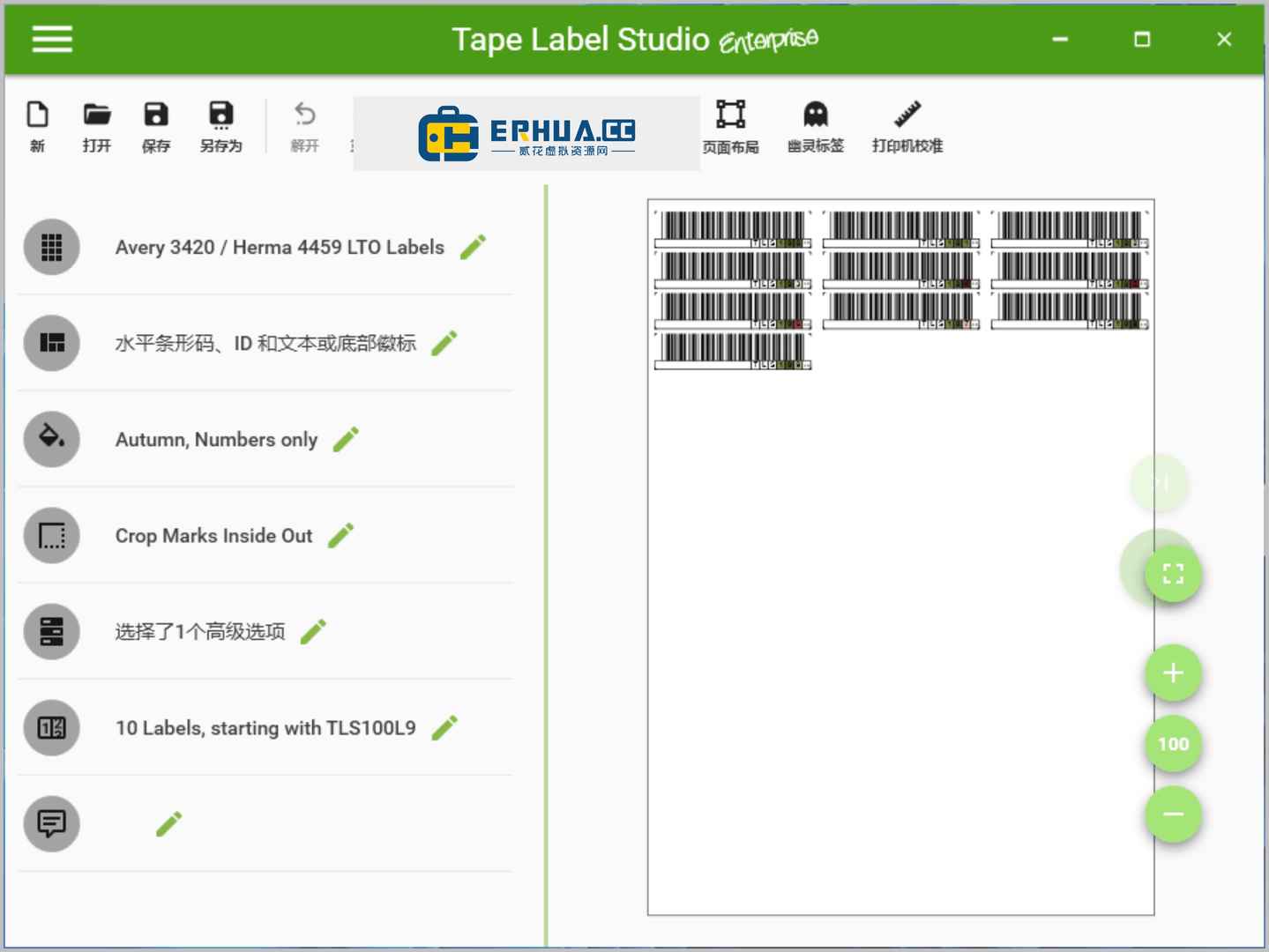Edit the empty comment field
Screen dimensions: 1269x952
pos(169,823)
